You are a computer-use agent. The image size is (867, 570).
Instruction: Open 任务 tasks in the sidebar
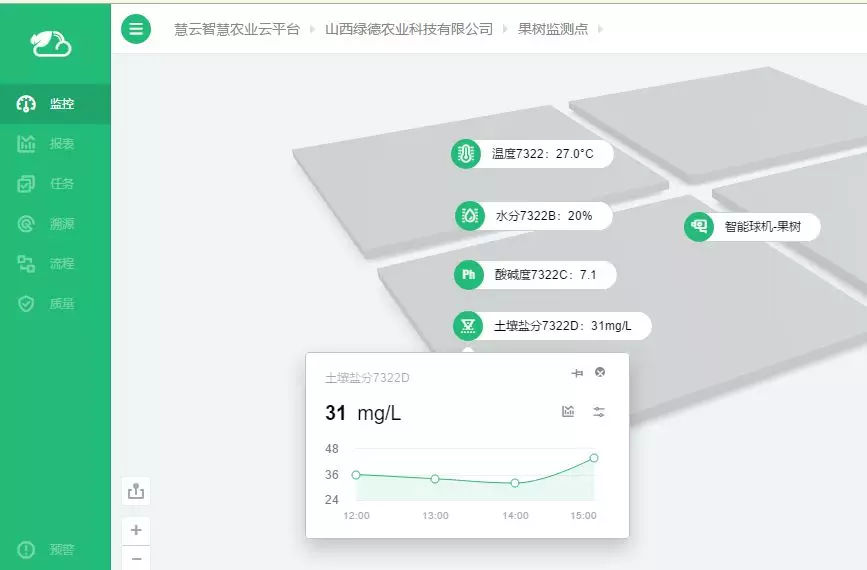click(x=47, y=184)
